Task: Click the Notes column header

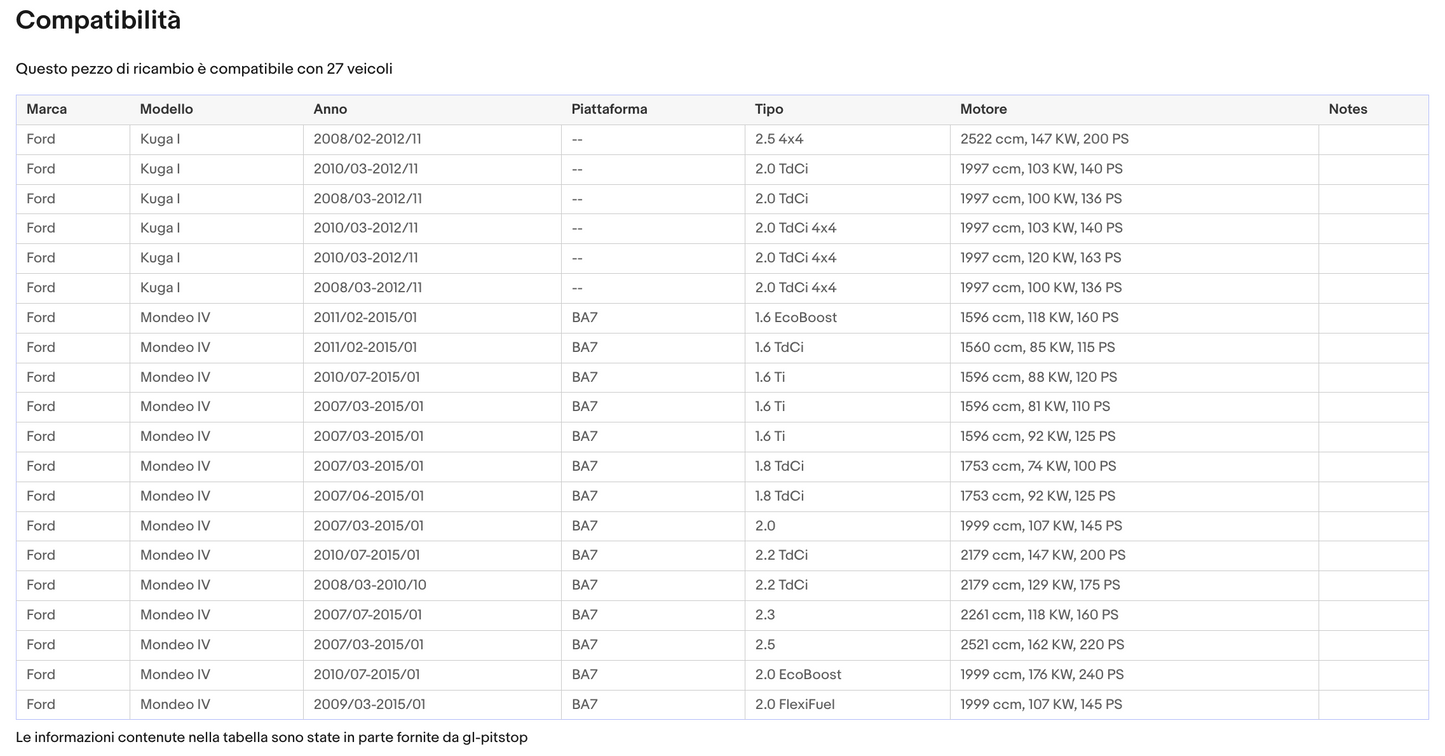Action: tap(1348, 109)
